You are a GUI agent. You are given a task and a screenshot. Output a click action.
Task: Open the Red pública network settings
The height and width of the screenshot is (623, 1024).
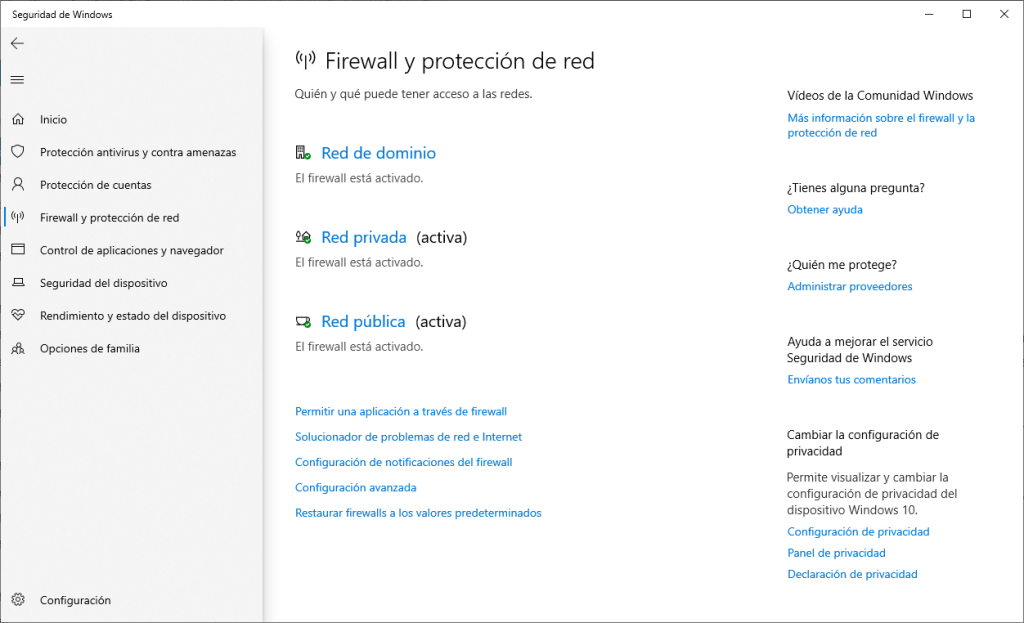click(363, 322)
